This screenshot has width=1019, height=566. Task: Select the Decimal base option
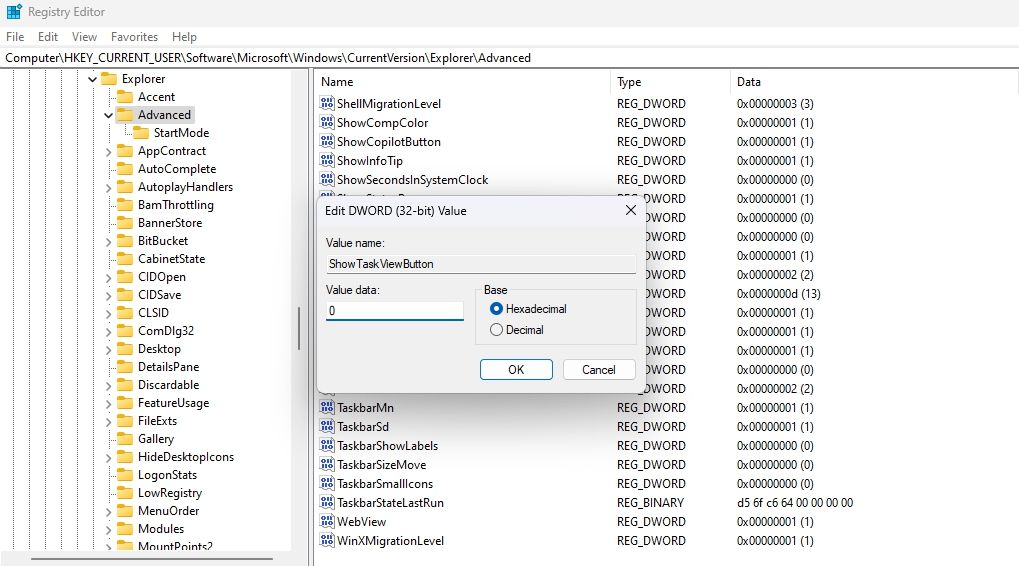pos(497,330)
